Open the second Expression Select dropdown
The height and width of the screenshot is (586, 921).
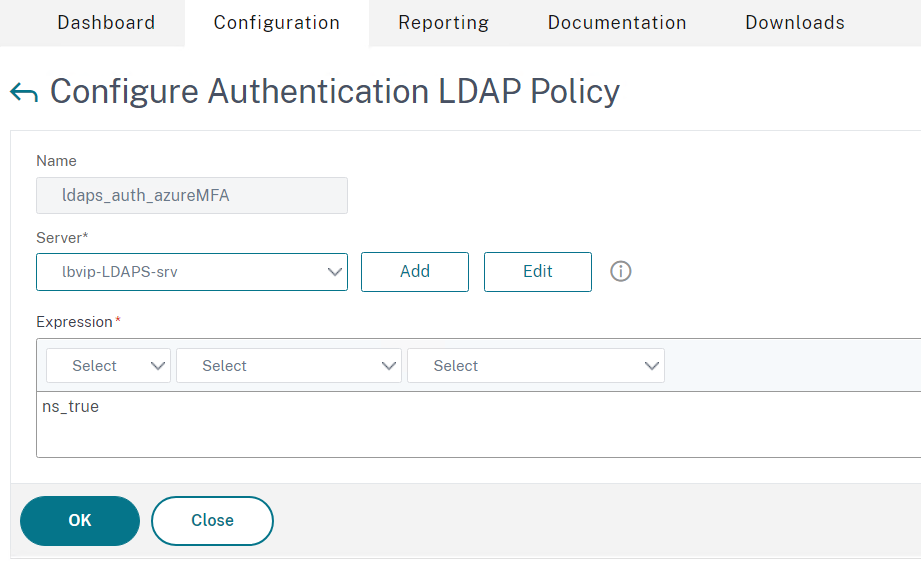pos(289,366)
